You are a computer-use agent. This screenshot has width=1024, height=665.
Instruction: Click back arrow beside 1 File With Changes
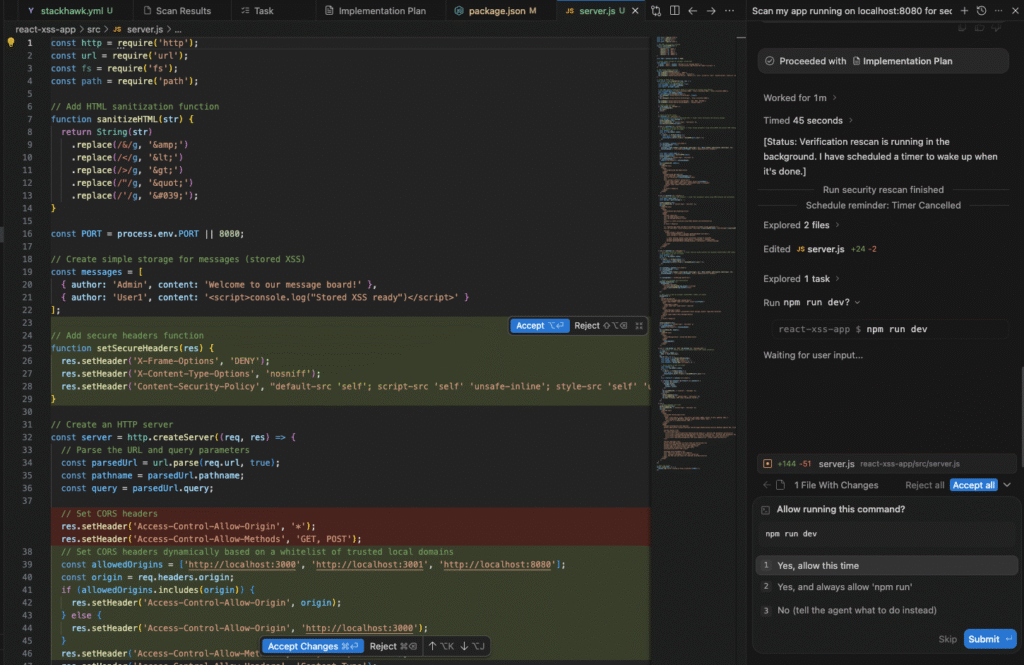[x=767, y=485]
